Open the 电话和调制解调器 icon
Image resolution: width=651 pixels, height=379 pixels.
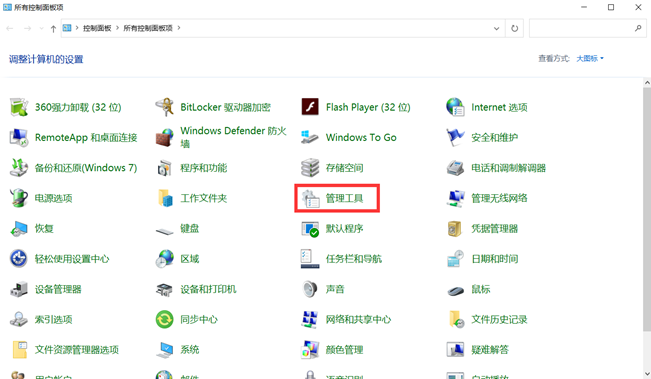pyautogui.click(x=455, y=168)
